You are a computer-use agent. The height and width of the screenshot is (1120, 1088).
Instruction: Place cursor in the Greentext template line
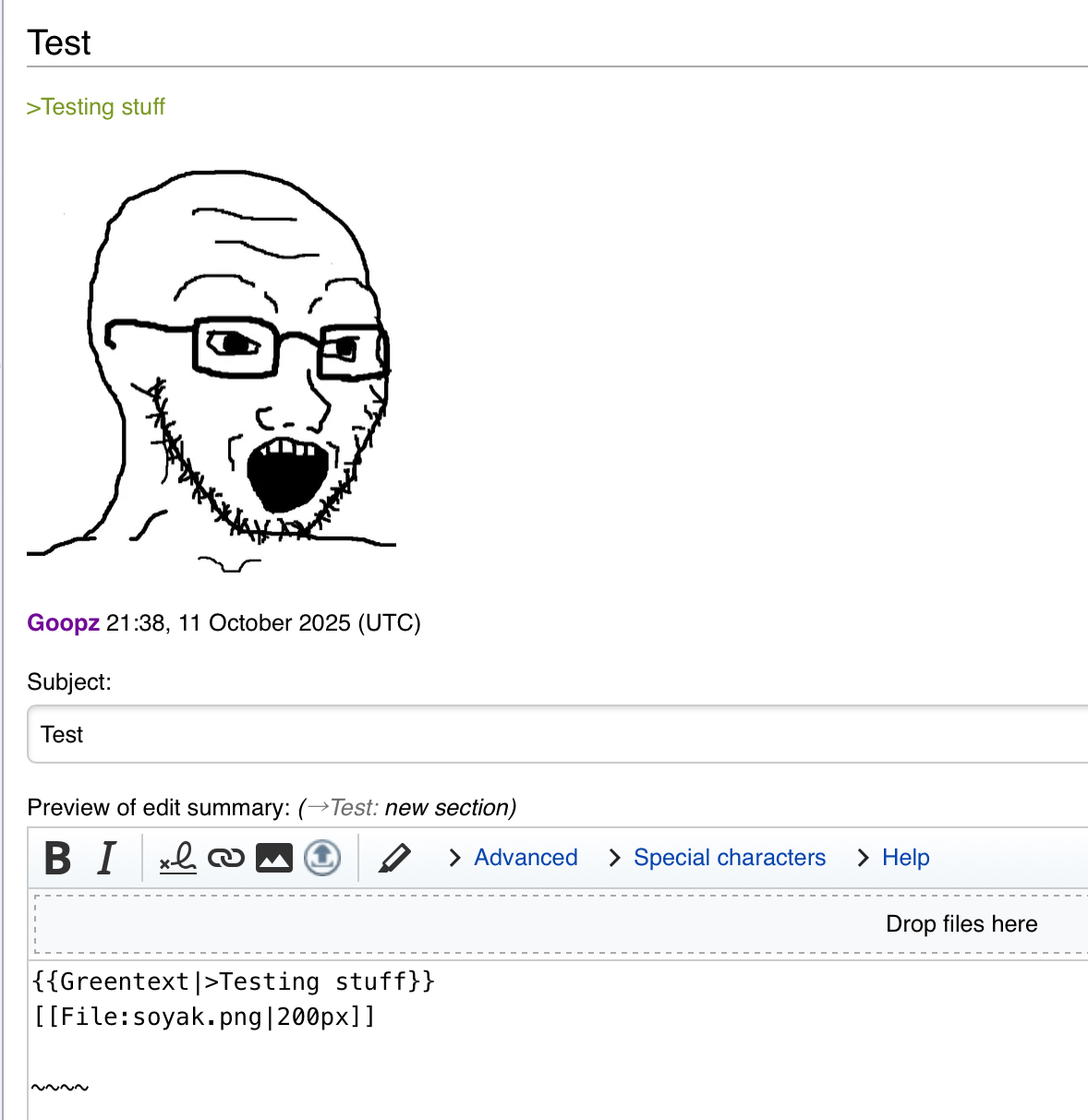click(x=233, y=982)
